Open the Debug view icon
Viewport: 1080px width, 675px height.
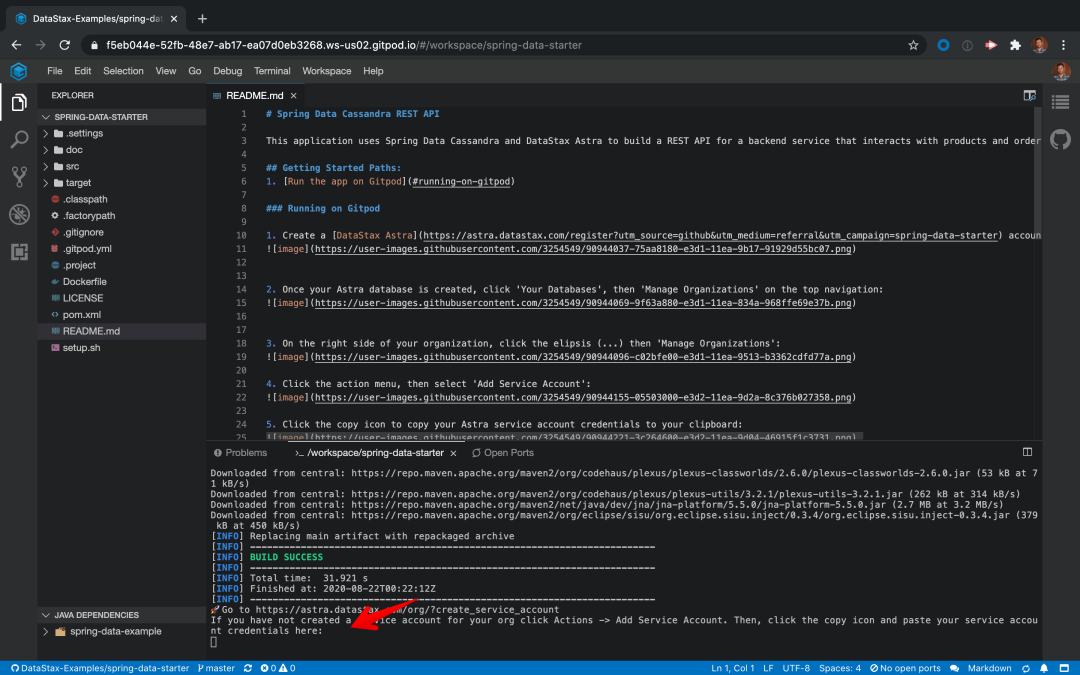[19, 214]
